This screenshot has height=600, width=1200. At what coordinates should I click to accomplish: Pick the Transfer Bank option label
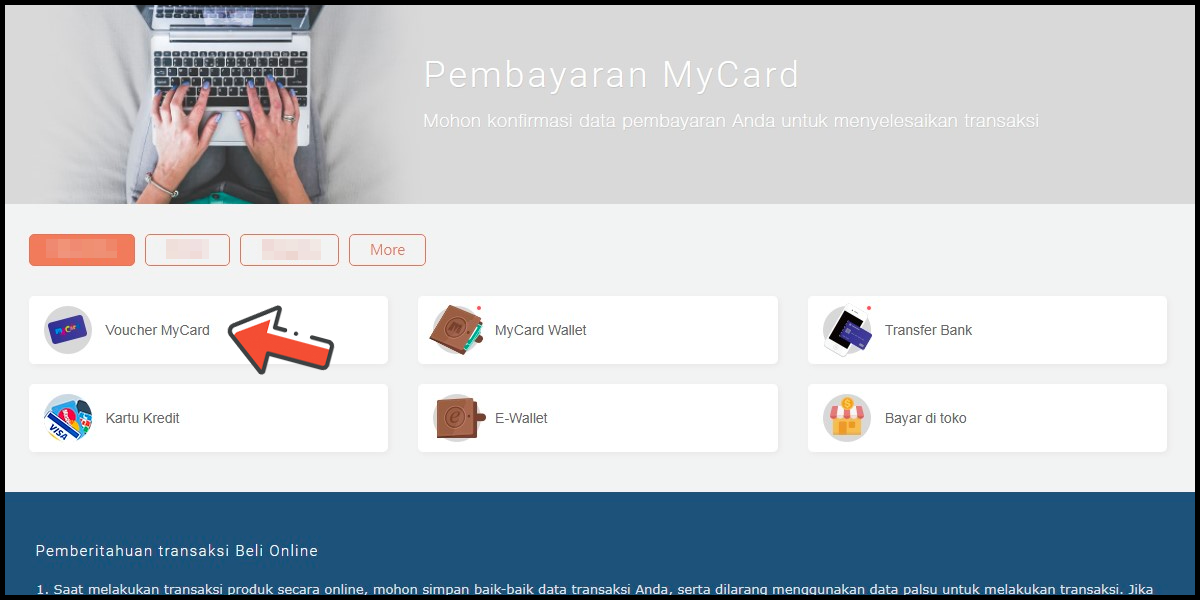click(x=928, y=330)
